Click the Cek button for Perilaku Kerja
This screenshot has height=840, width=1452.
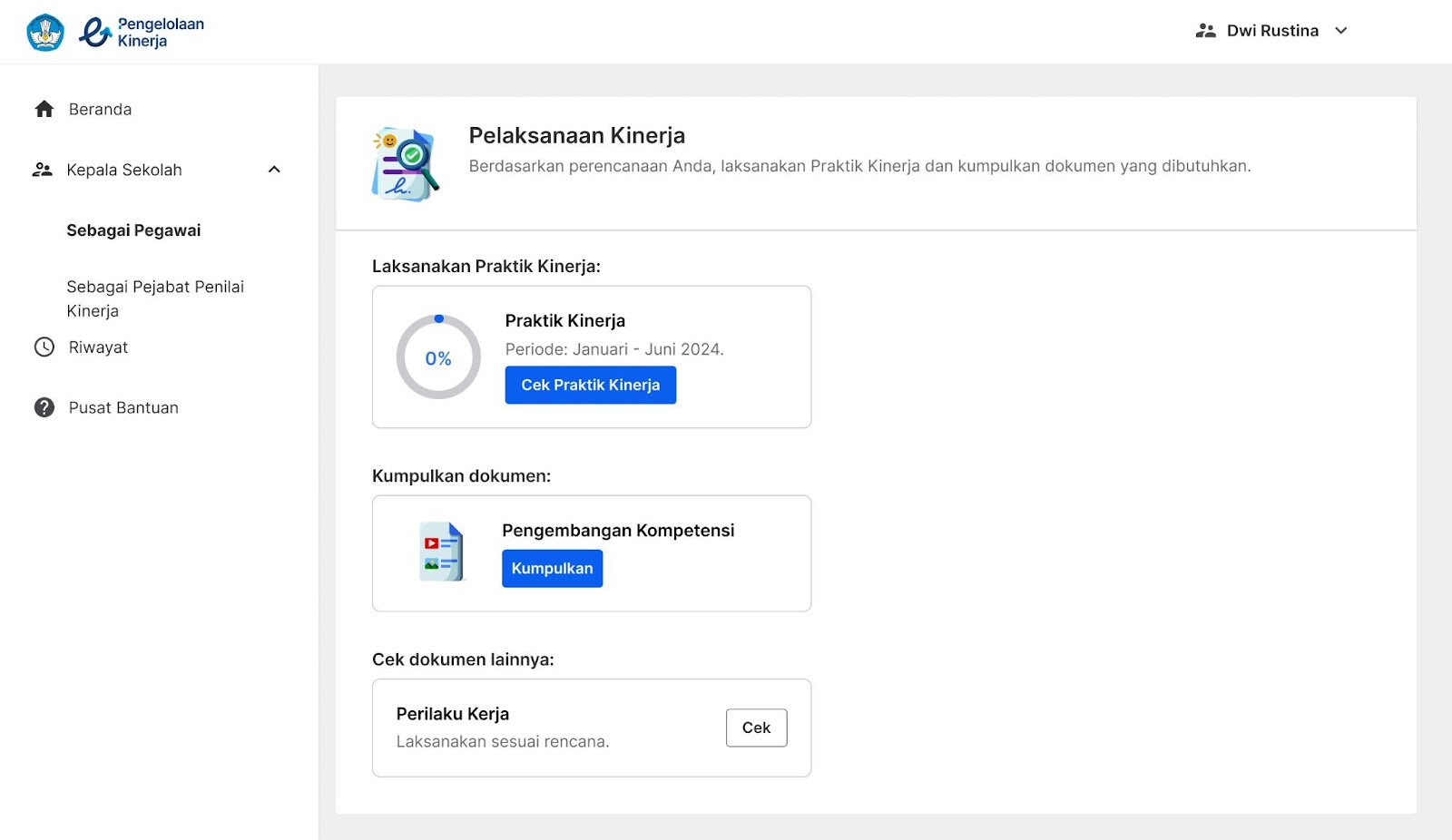(x=757, y=728)
